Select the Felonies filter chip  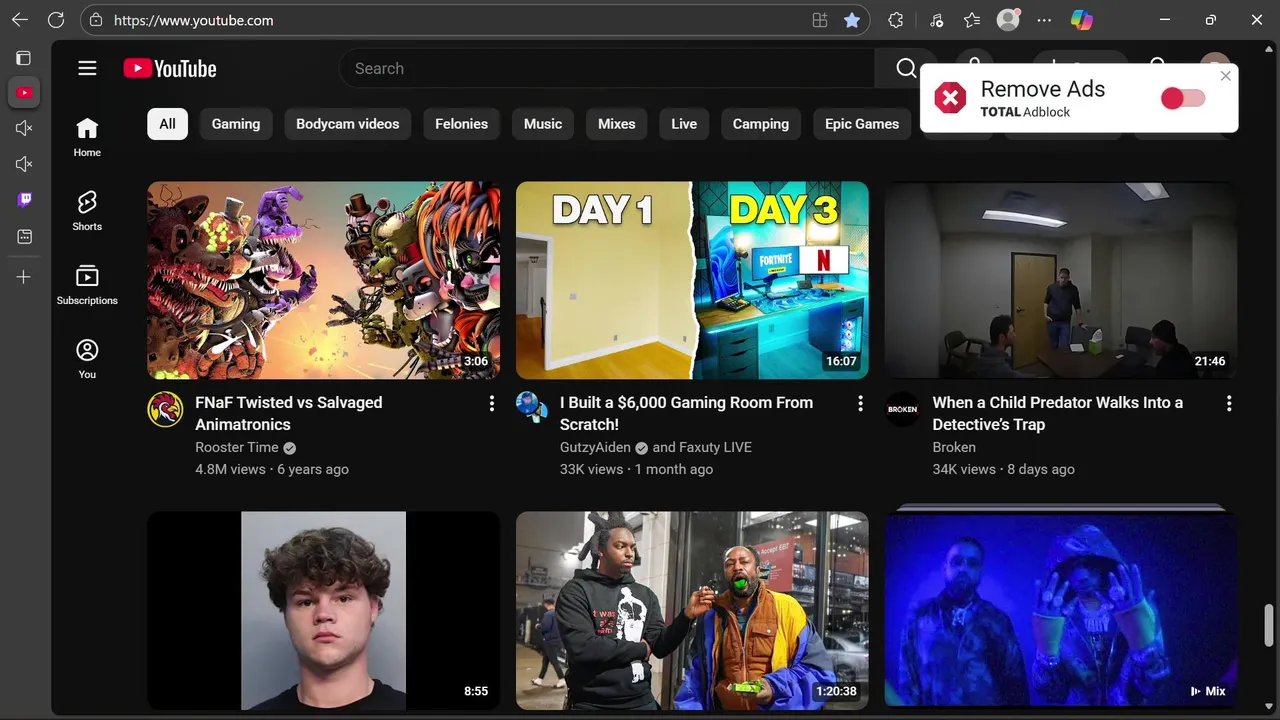point(461,124)
